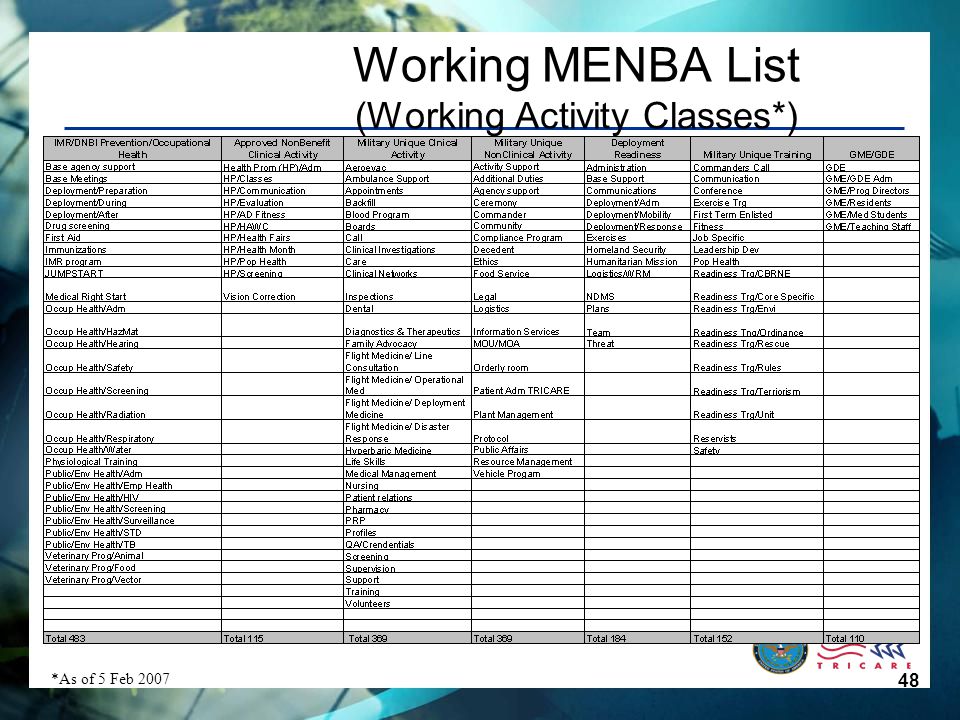The width and height of the screenshot is (960, 720).
Task: Select the 'Additional Duties' cell
Action: click(528, 179)
